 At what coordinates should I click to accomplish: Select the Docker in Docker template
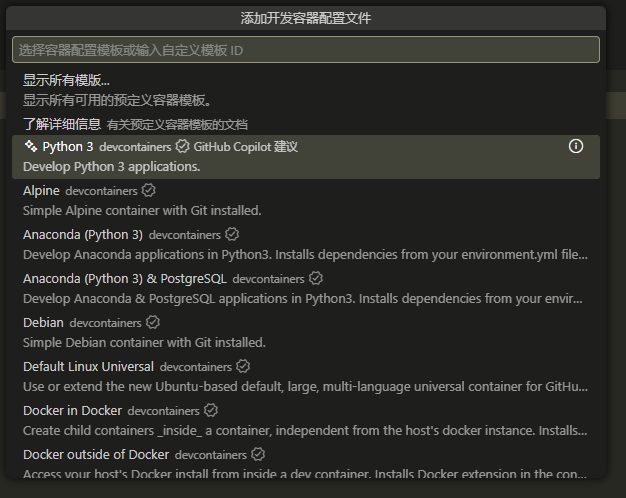point(306,420)
